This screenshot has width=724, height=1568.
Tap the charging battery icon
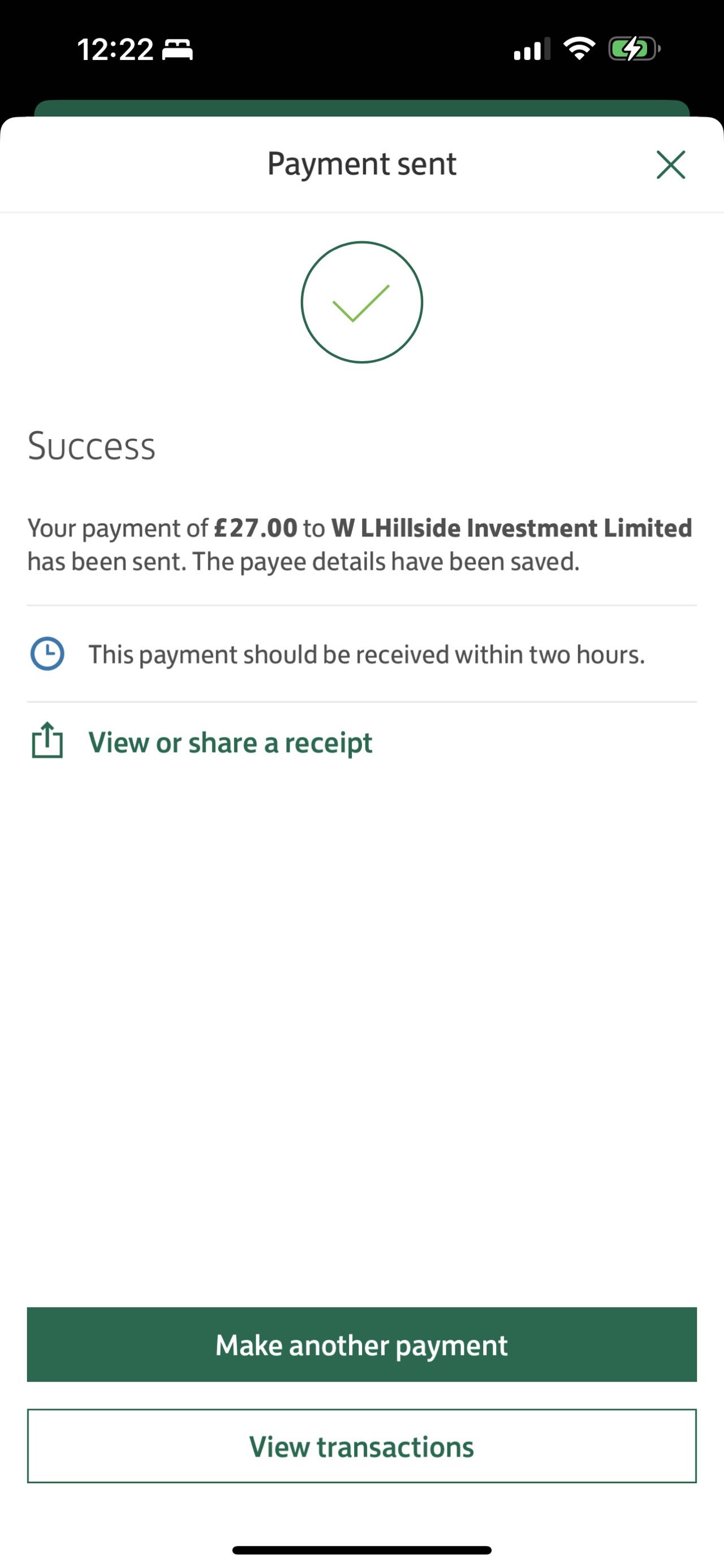click(634, 49)
